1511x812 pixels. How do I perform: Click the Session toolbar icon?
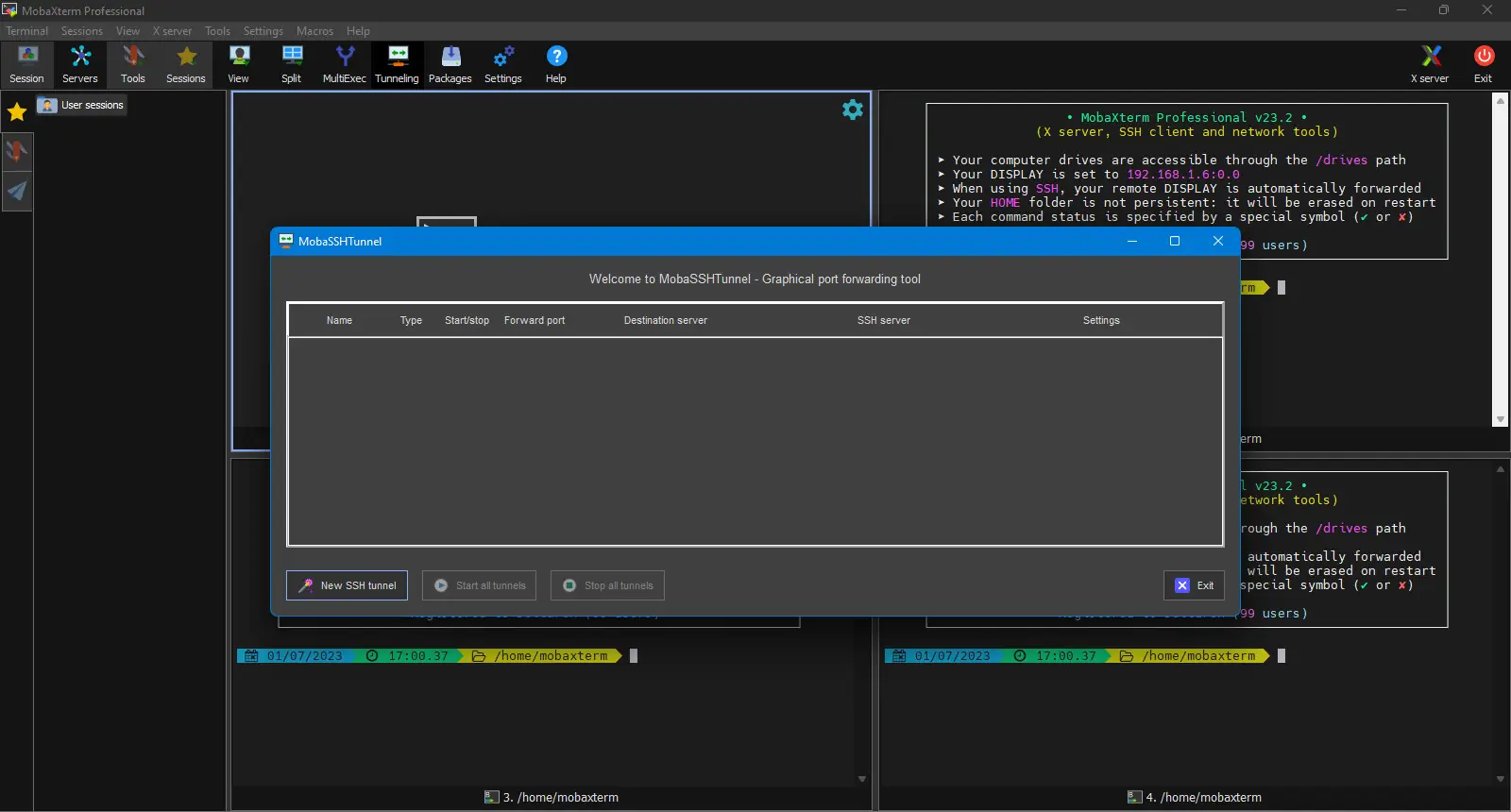[26, 64]
